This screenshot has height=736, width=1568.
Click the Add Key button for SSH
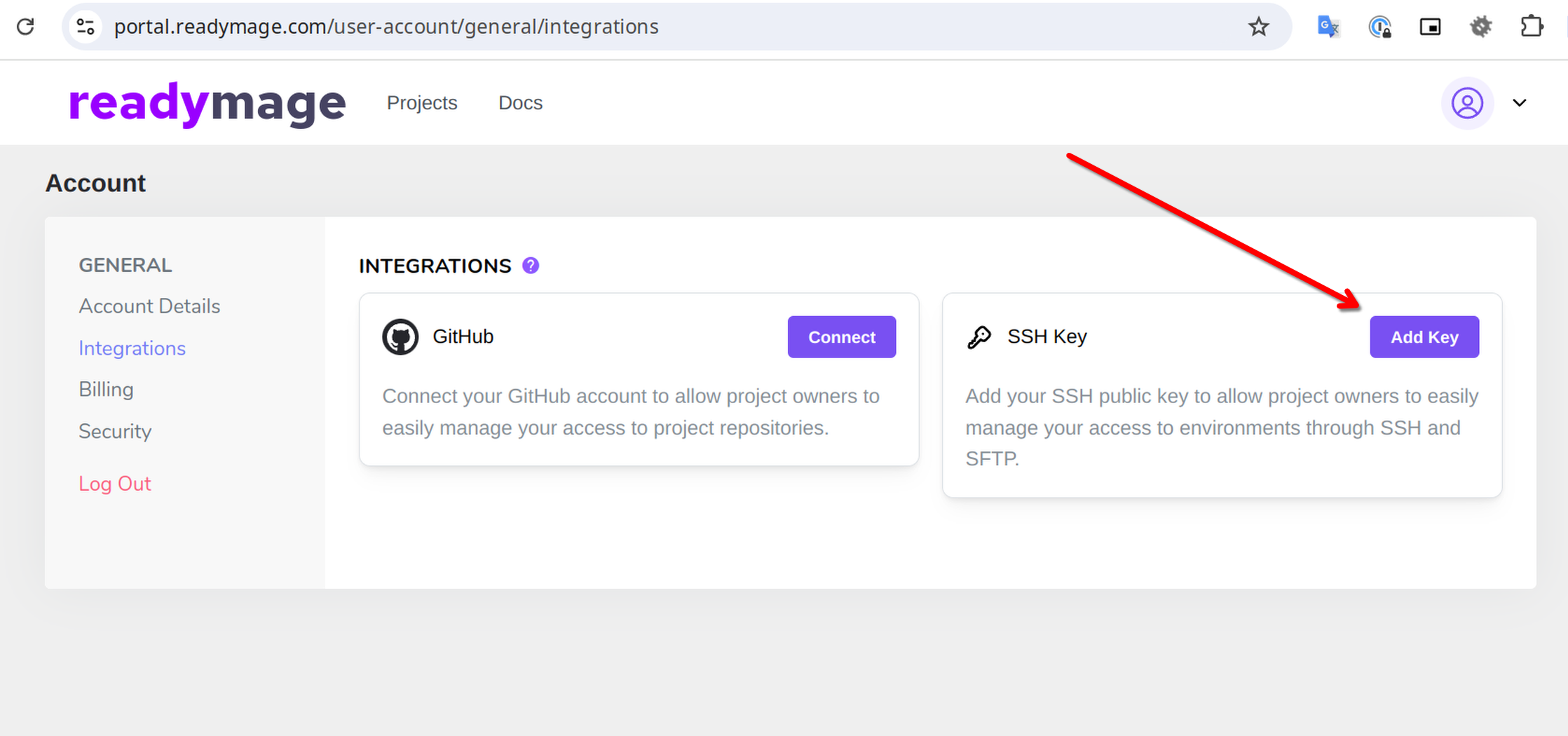pyautogui.click(x=1424, y=337)
